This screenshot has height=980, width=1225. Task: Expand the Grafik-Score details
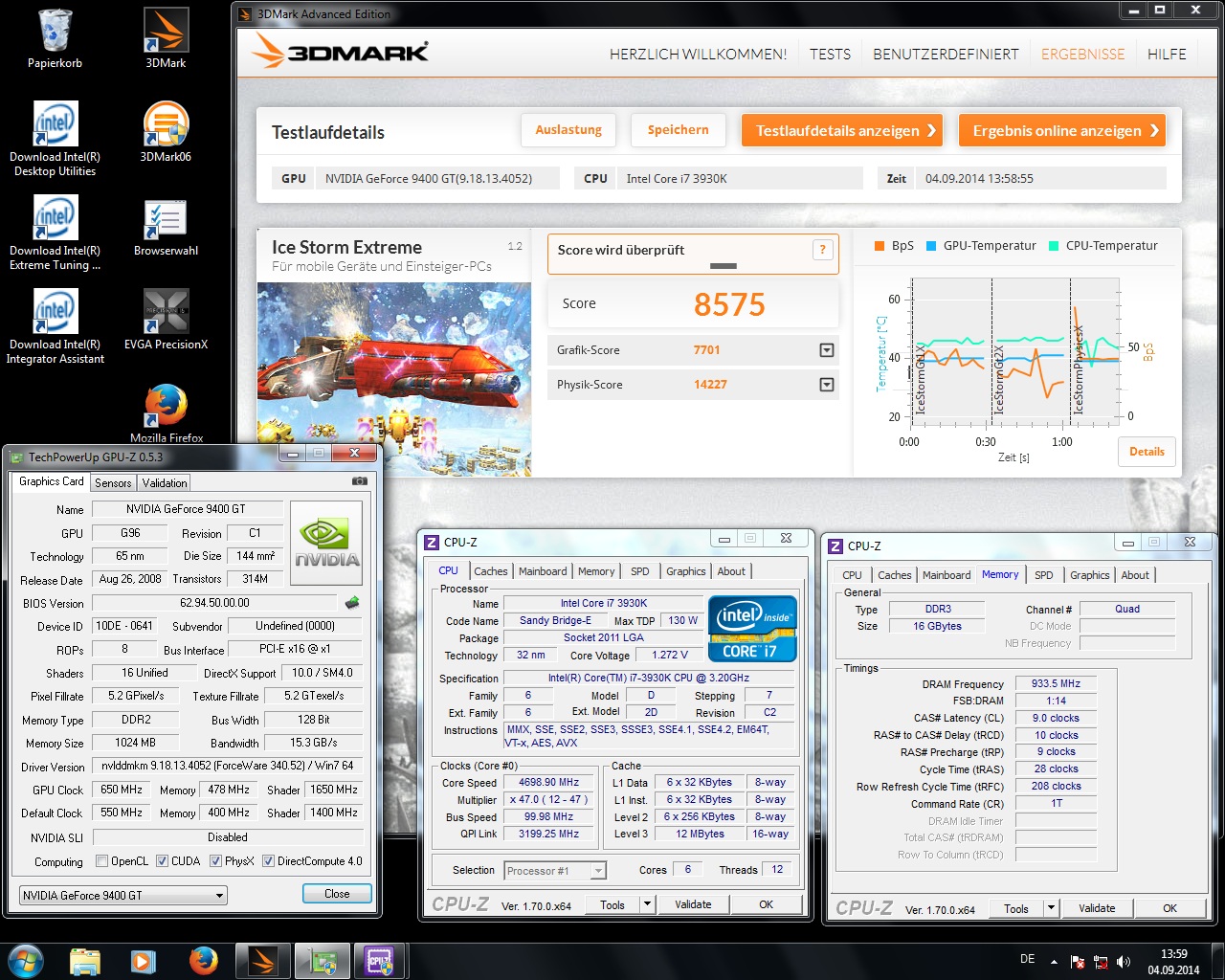point(827,350)
